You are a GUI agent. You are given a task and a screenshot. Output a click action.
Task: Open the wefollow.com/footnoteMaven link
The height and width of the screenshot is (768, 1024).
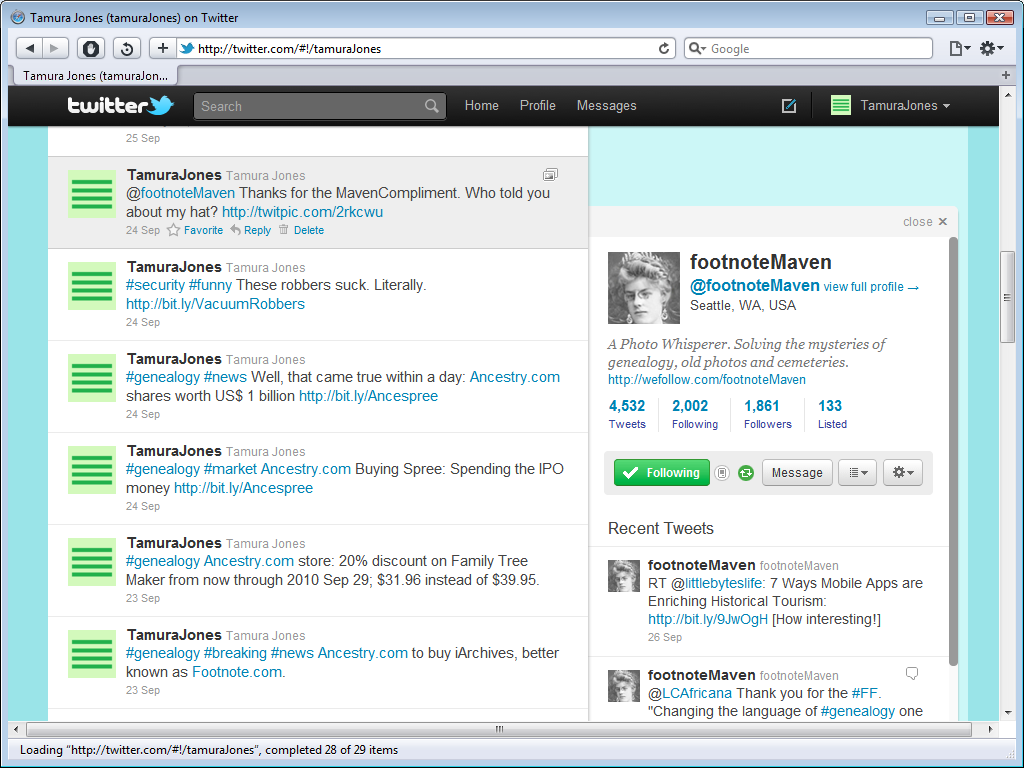tap(707, 379)
